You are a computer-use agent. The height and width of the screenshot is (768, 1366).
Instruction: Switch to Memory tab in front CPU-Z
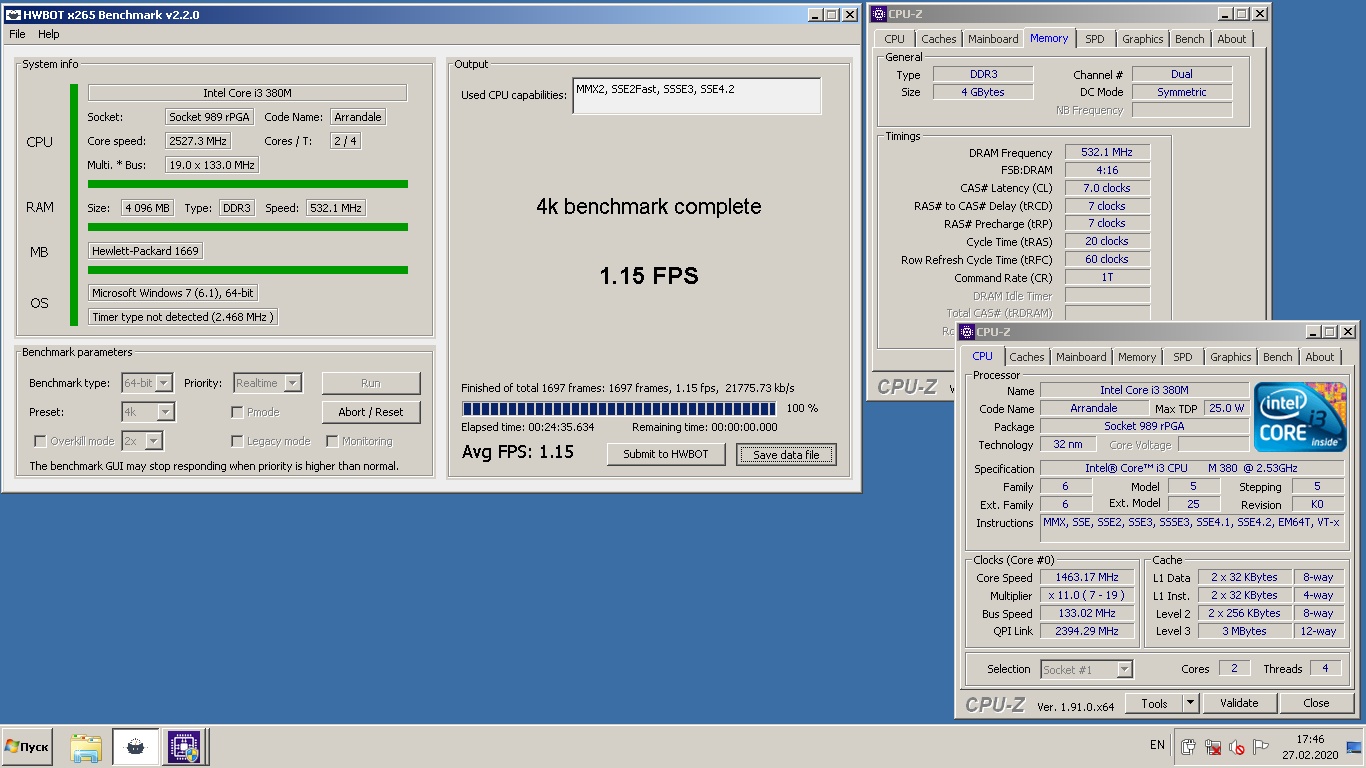1137,357
